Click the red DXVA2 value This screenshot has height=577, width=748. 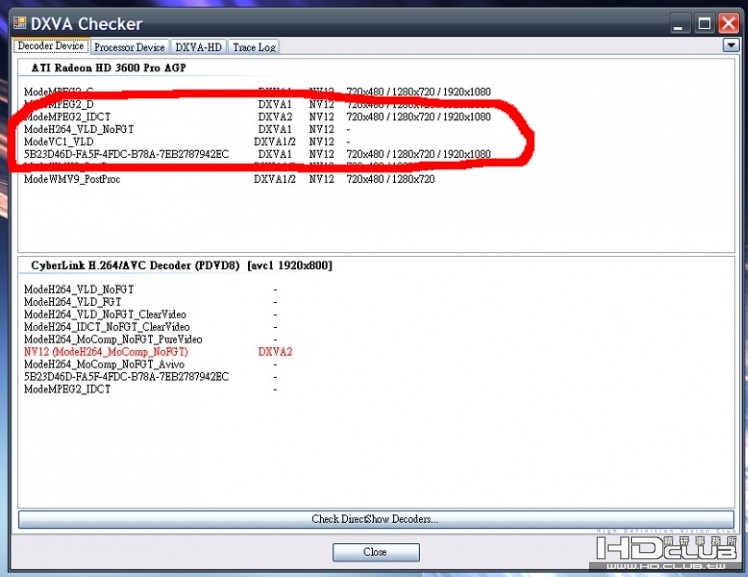point(275,352)
